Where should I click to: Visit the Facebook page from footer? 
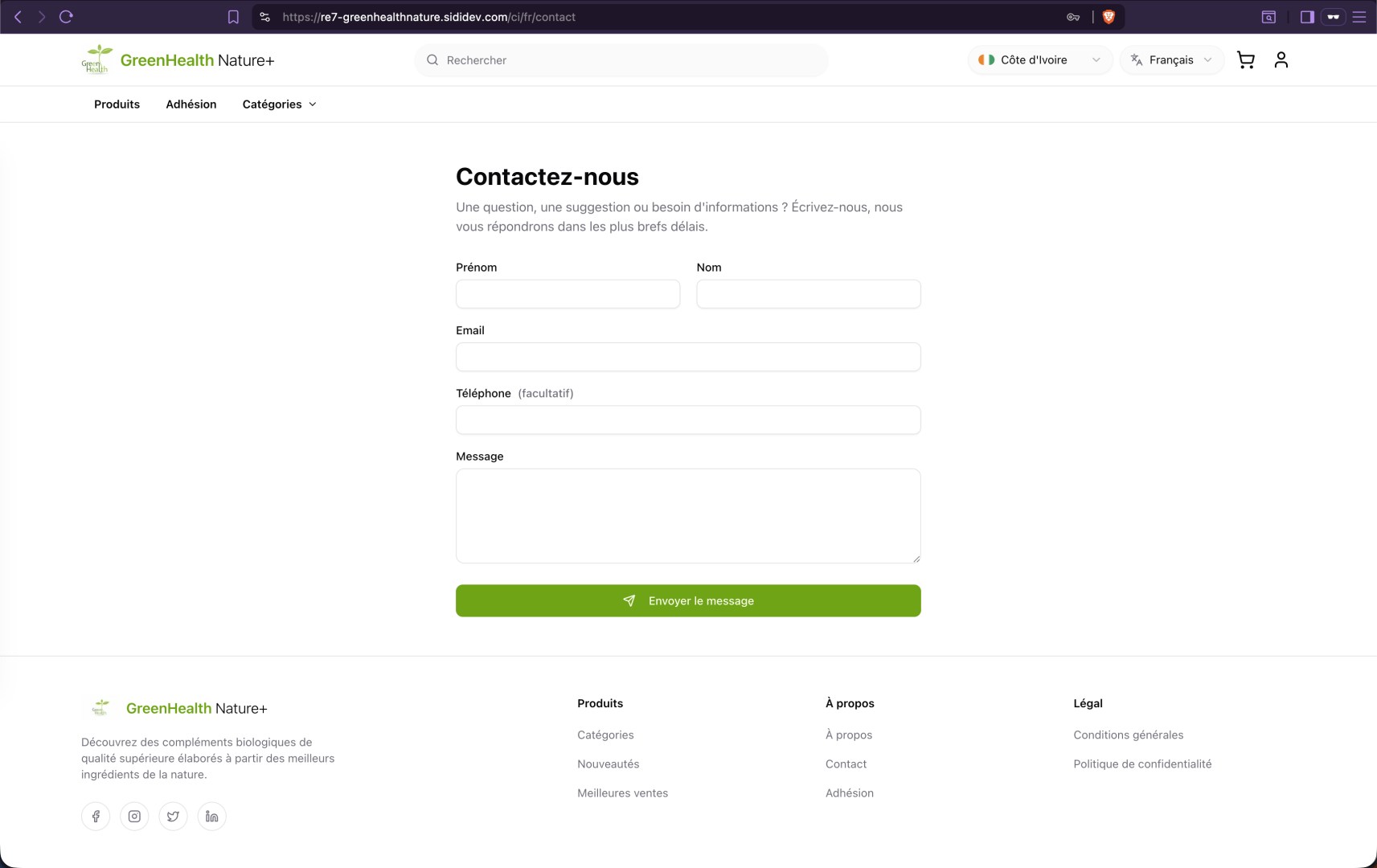(x=96, y=816)
